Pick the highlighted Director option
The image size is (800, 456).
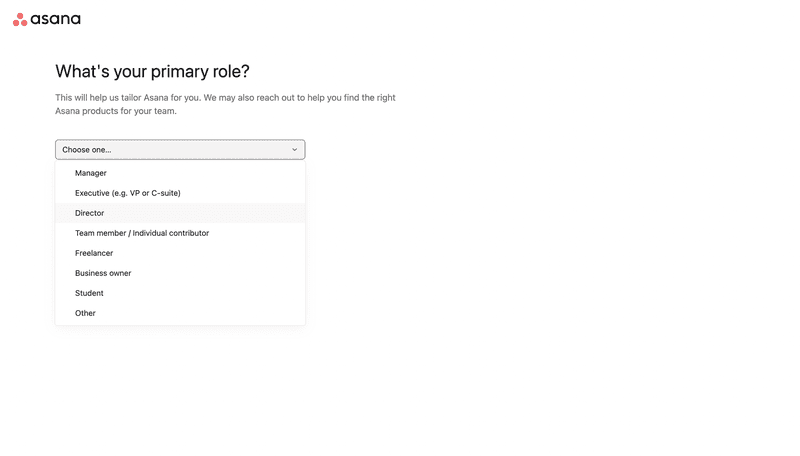pos(90,213)
